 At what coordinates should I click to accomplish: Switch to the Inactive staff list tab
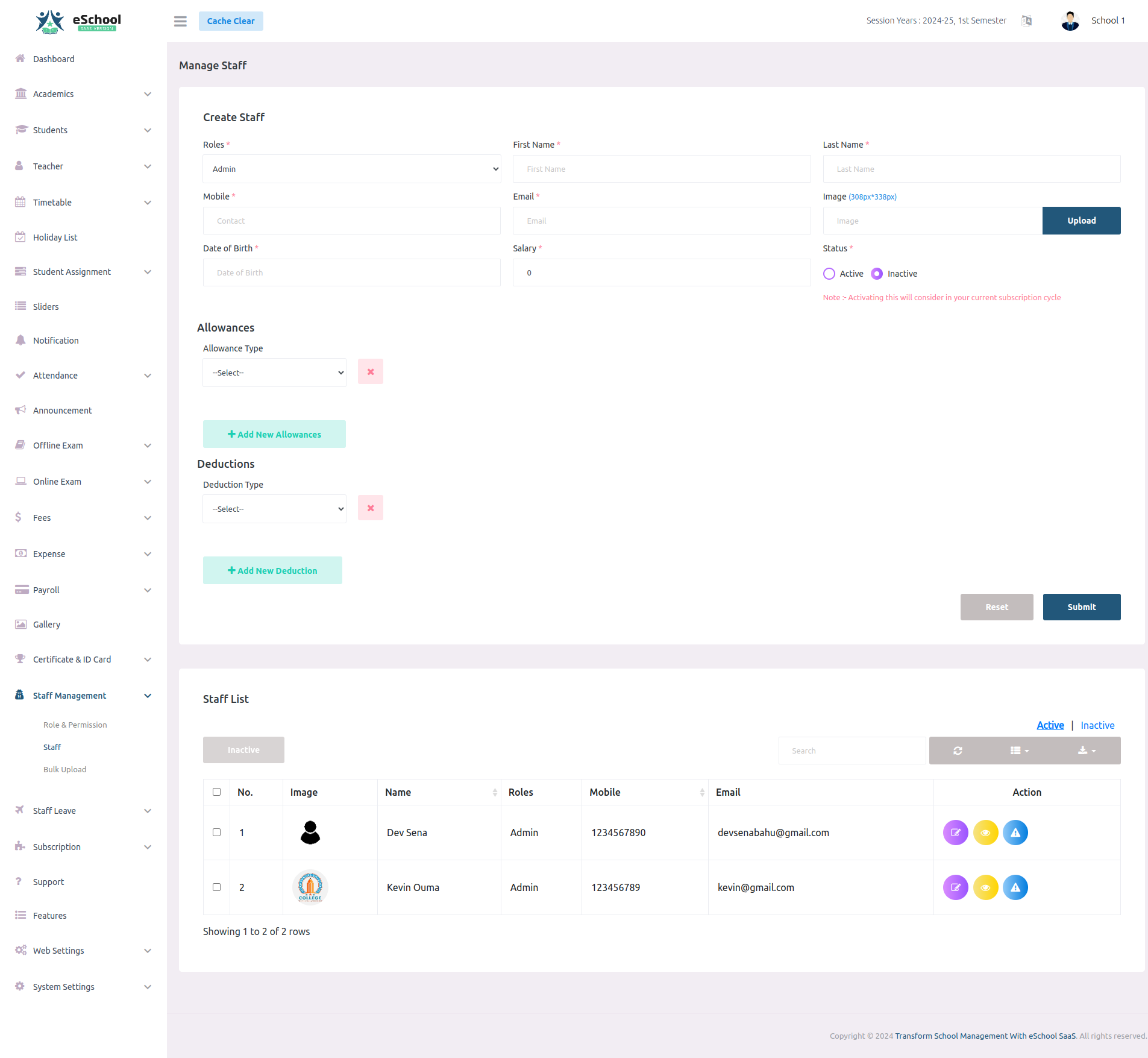[1097, 725]
